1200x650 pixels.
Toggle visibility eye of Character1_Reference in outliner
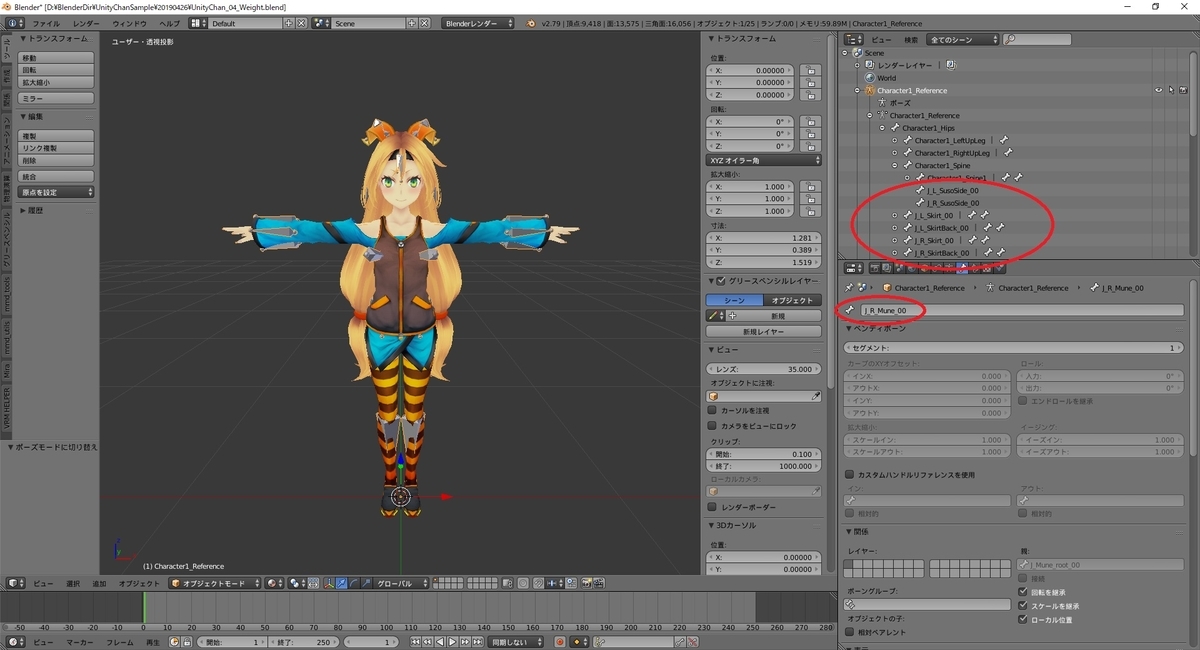pyautogui.click(x=1158, y=90)
